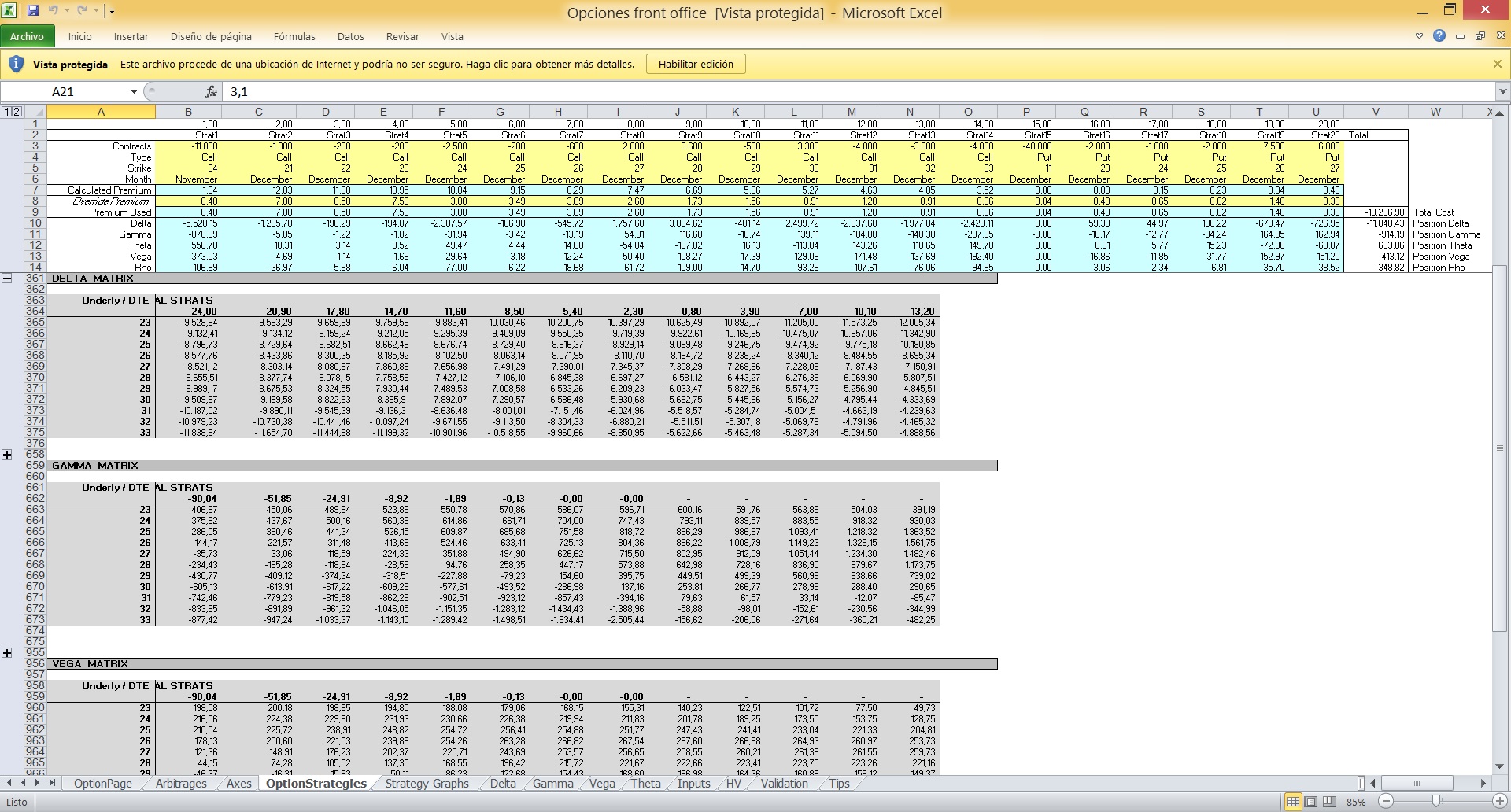Open the Insertar ribbon tab

point(131,36)
